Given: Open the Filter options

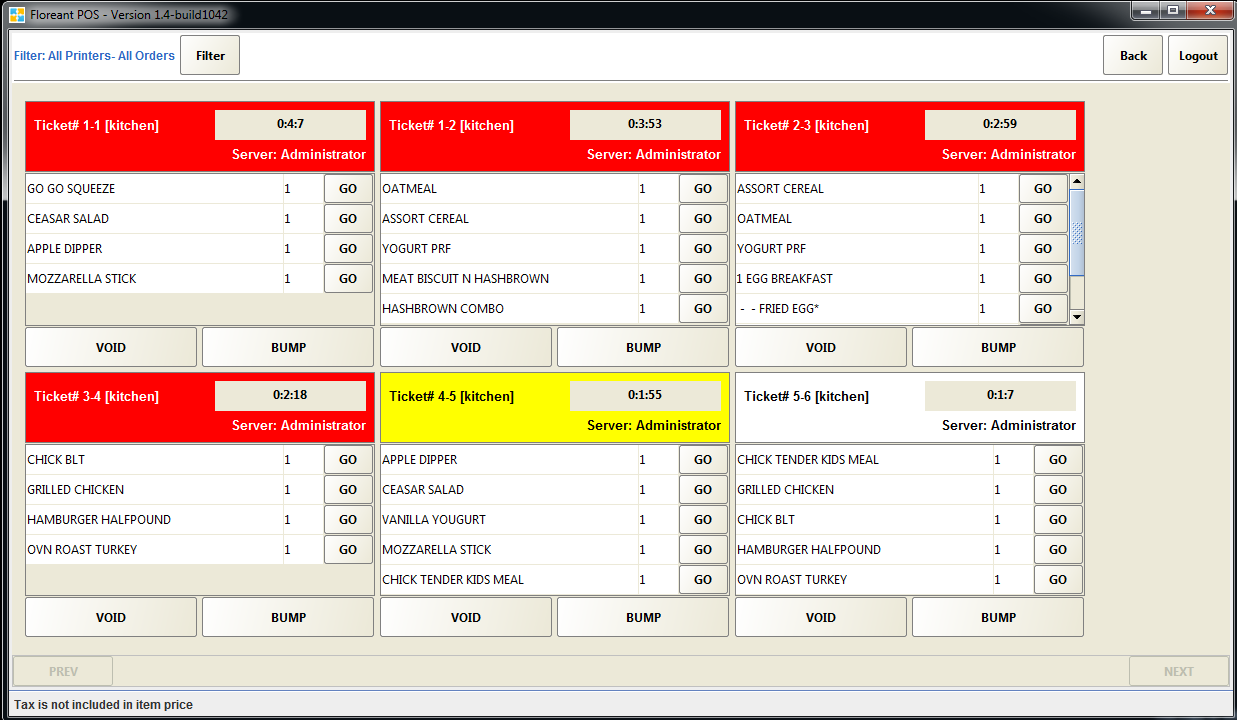Looking at the screenshot, I should (210, 56).
